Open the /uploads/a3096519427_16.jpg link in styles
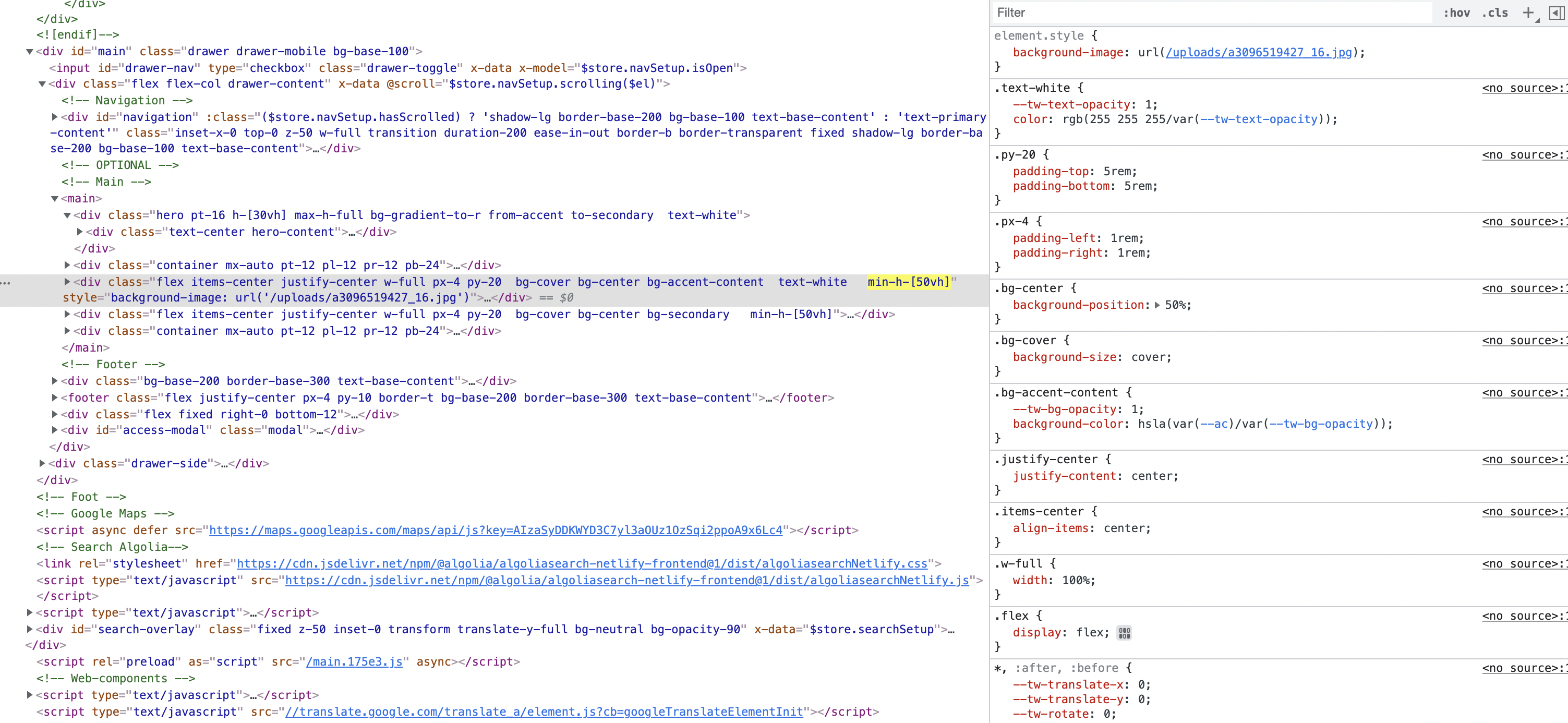 point(1259,52)
